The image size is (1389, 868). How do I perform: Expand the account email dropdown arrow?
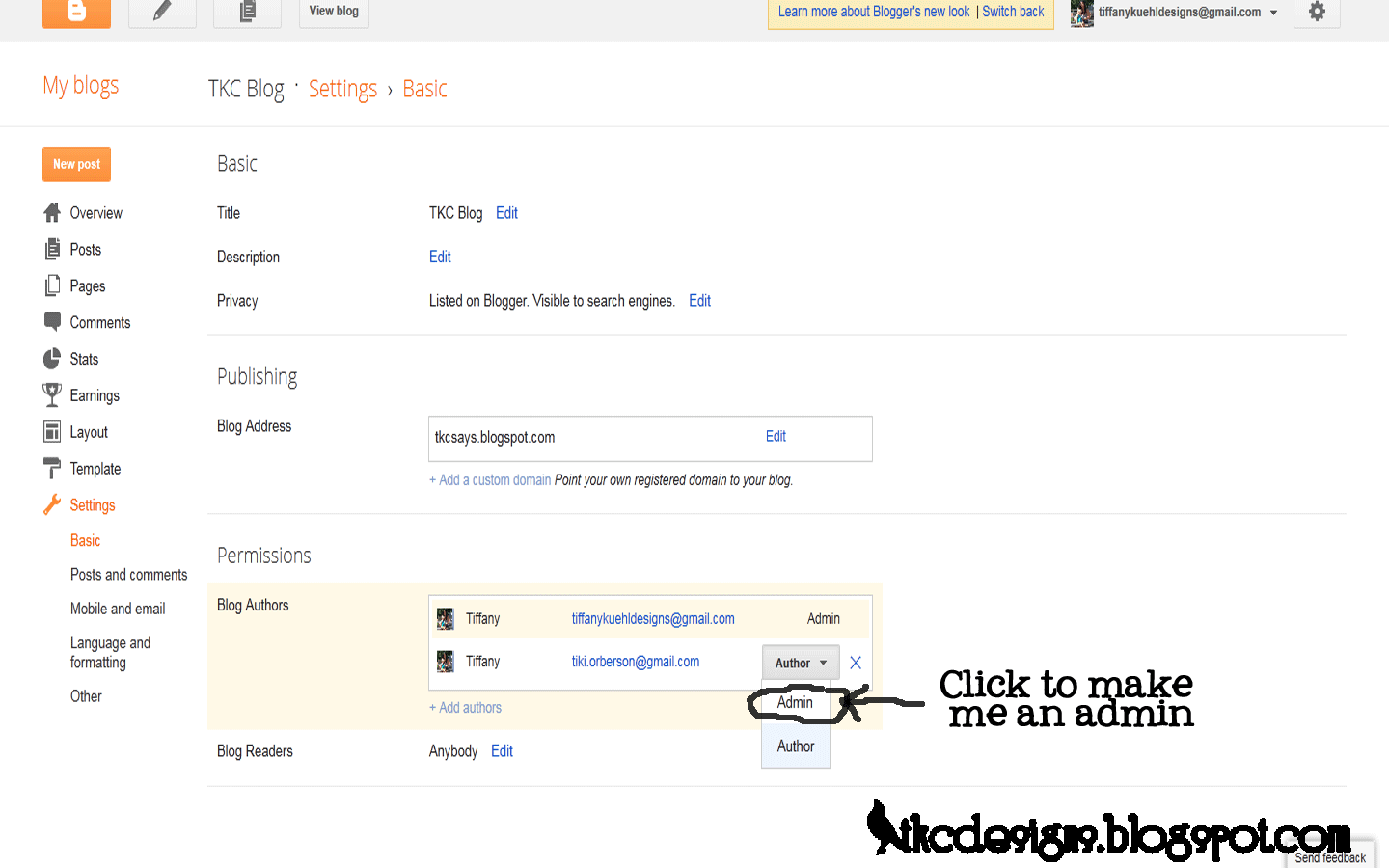(1273, 13)
